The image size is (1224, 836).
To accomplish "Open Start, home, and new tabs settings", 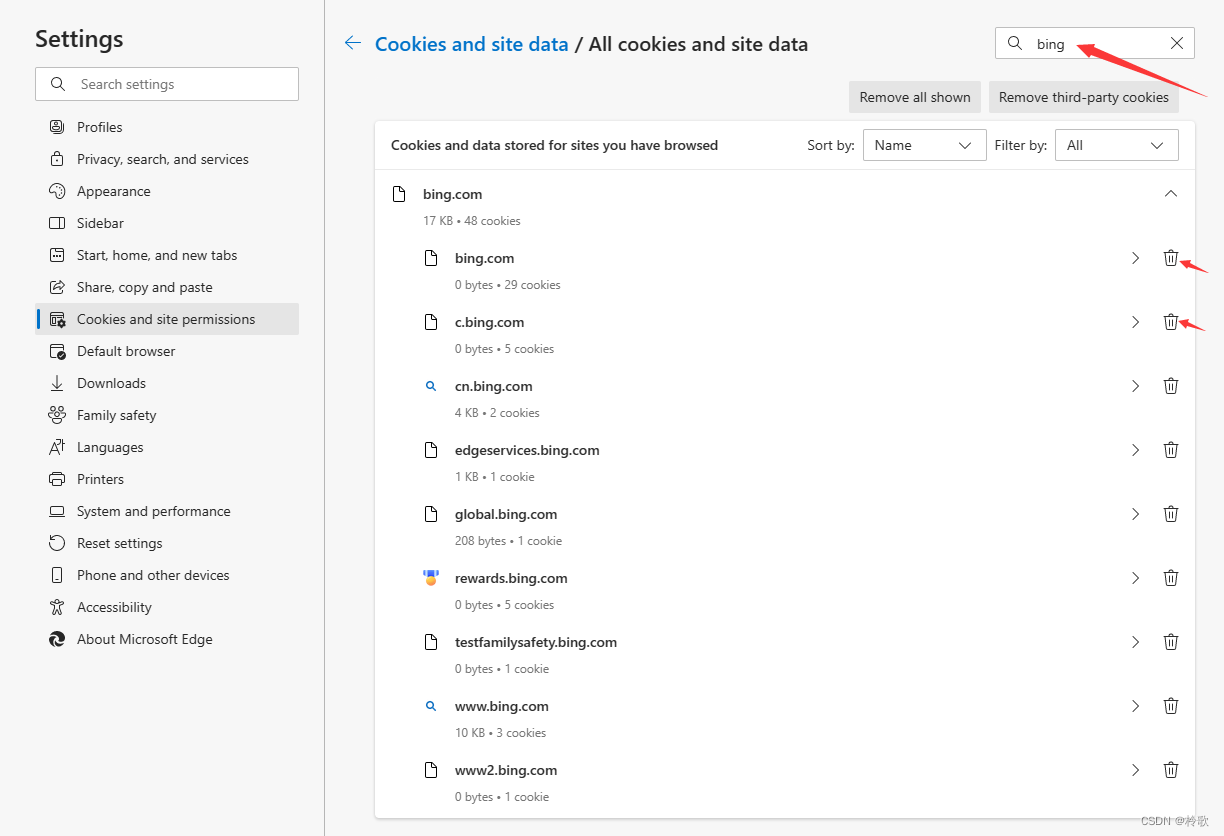I will click(167, 255).
